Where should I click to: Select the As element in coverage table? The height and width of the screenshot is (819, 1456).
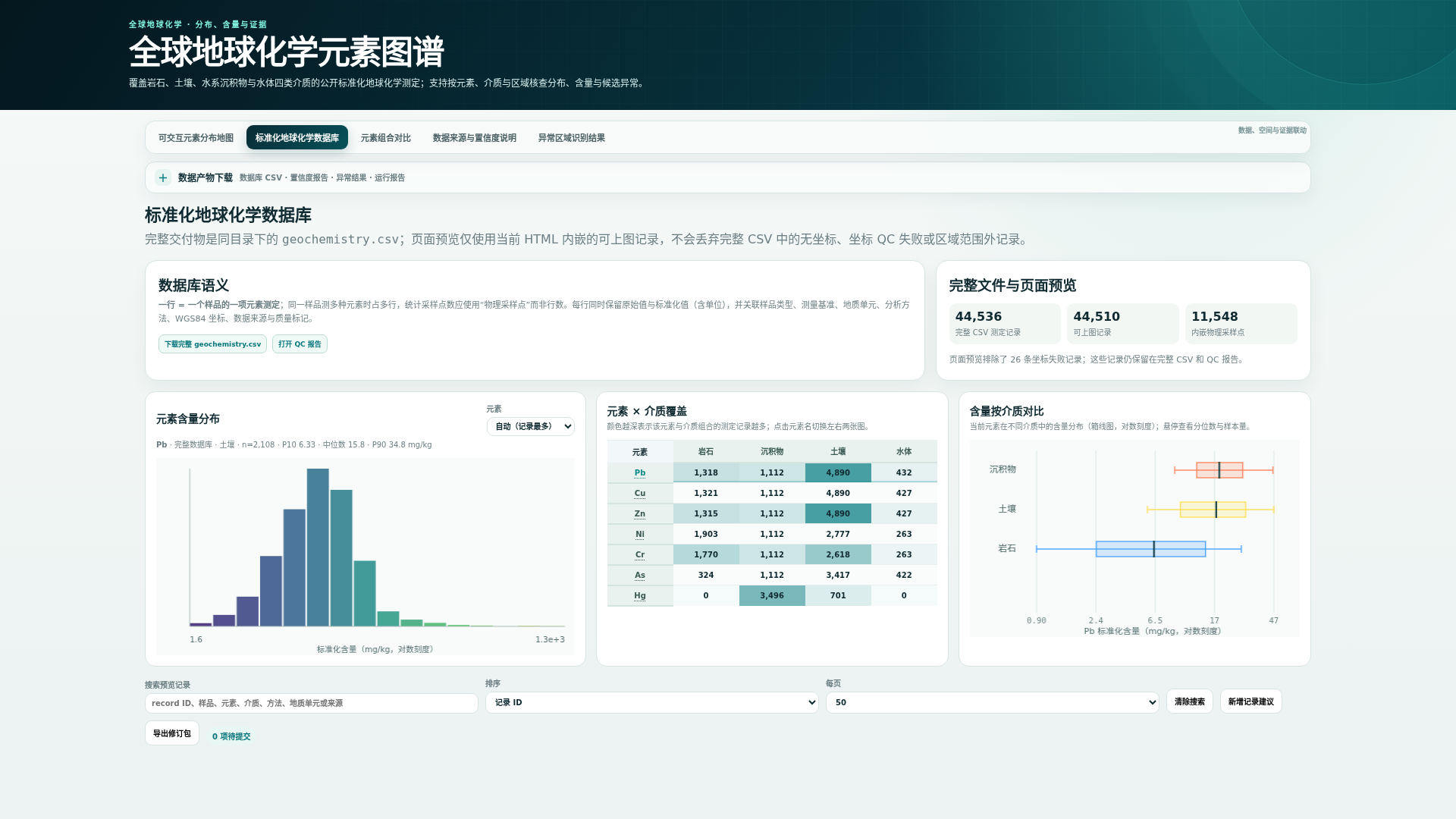[640, 575]
